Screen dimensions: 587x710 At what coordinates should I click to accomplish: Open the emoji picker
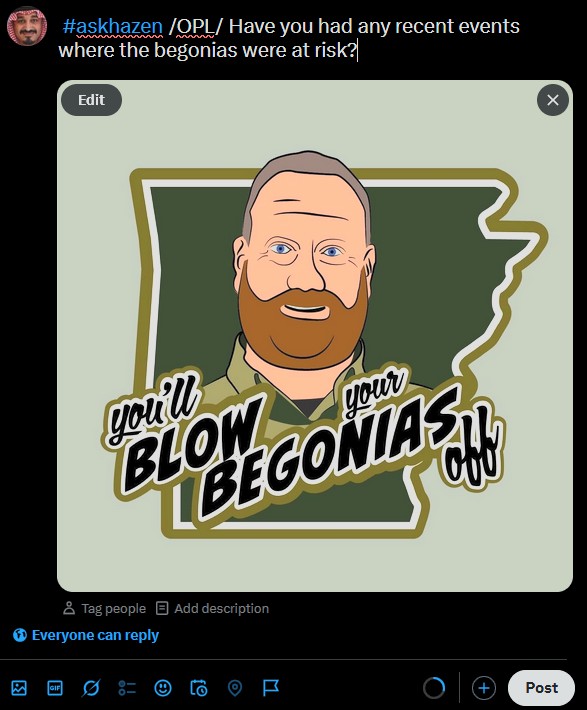pyautogui.click(x=163, y=688)
